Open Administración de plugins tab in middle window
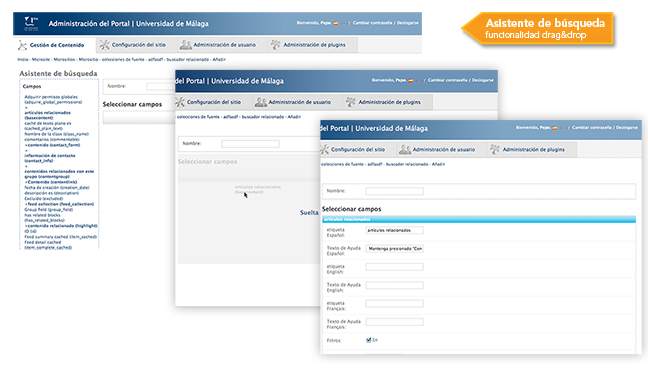The width and height of the screenshot is (648, 377). click(x=384, y=102)
